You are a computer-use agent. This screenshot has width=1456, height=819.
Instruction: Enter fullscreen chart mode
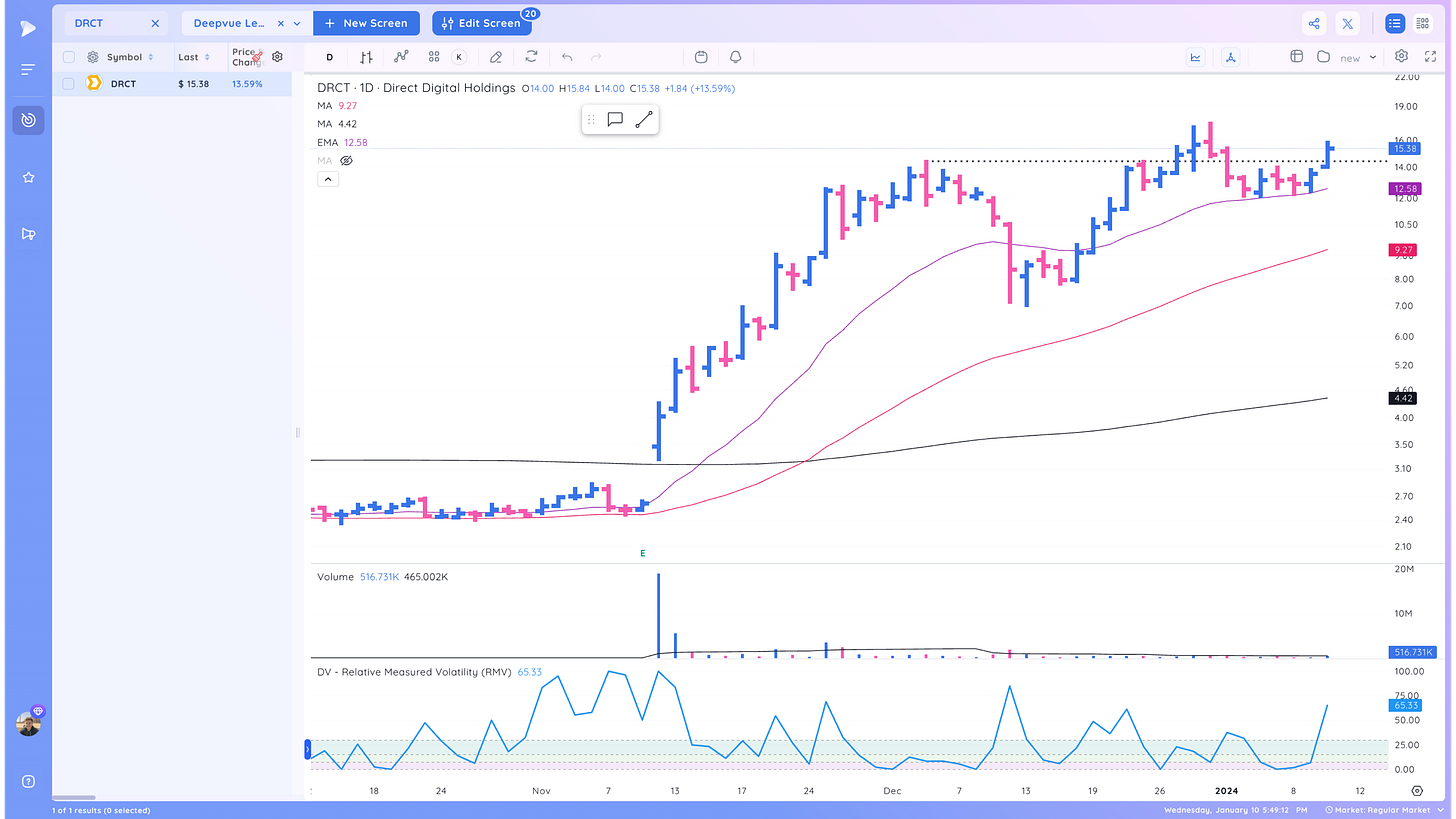(1431, 57)
